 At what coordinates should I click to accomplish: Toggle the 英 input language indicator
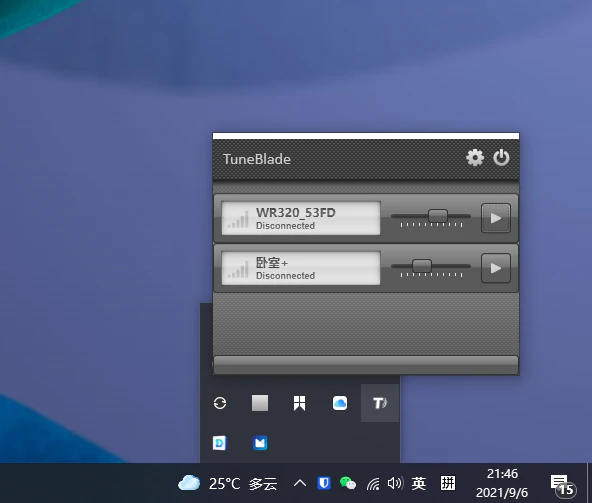[x=419, y=483]
